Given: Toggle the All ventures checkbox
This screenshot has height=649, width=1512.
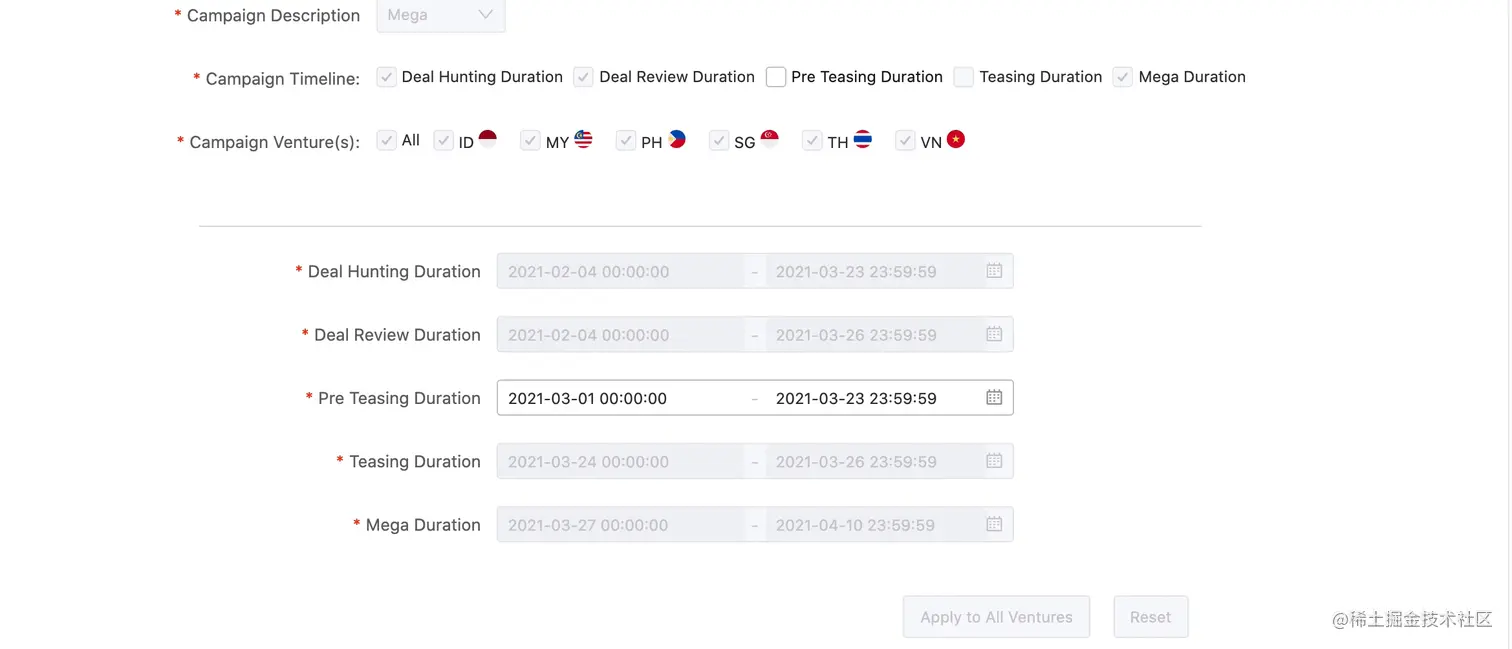Looking at the screenshot, I should tap(386, 141).
